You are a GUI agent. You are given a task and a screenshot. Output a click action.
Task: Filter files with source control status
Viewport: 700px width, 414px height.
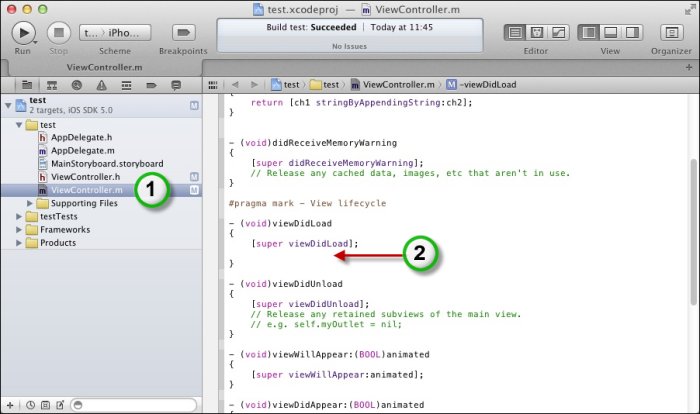pyautogui.click(x=45, y=405)
